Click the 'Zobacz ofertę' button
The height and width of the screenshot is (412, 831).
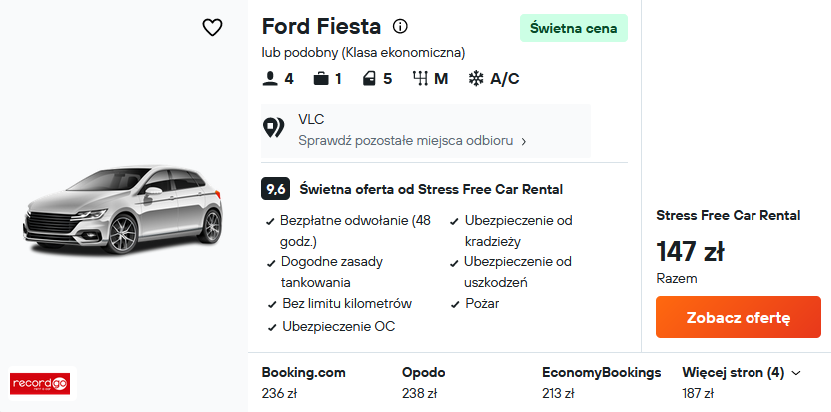738,318
